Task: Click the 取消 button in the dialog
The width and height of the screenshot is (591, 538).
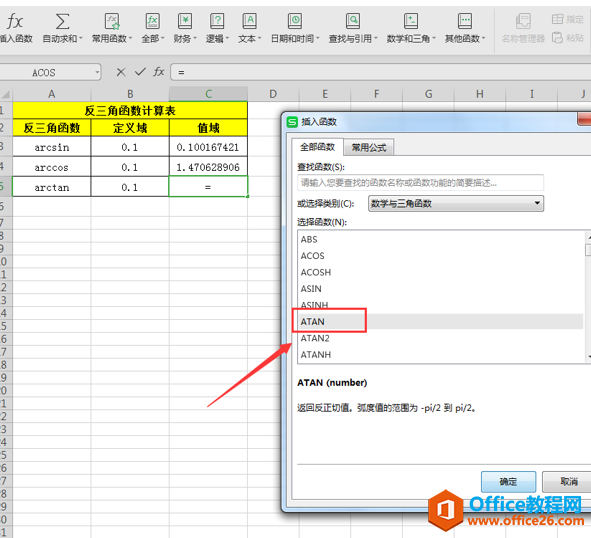Action: [x=568, y=481]
